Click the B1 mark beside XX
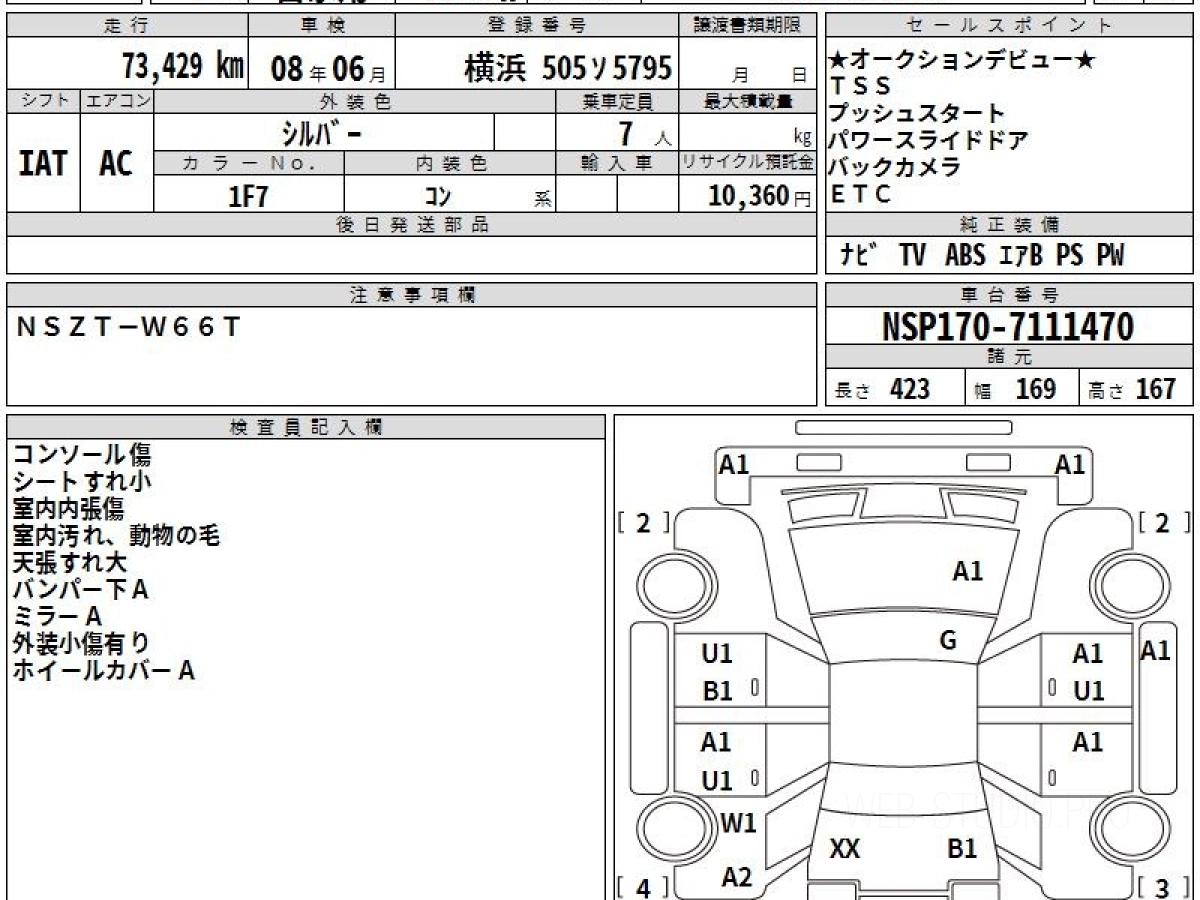 962,850
